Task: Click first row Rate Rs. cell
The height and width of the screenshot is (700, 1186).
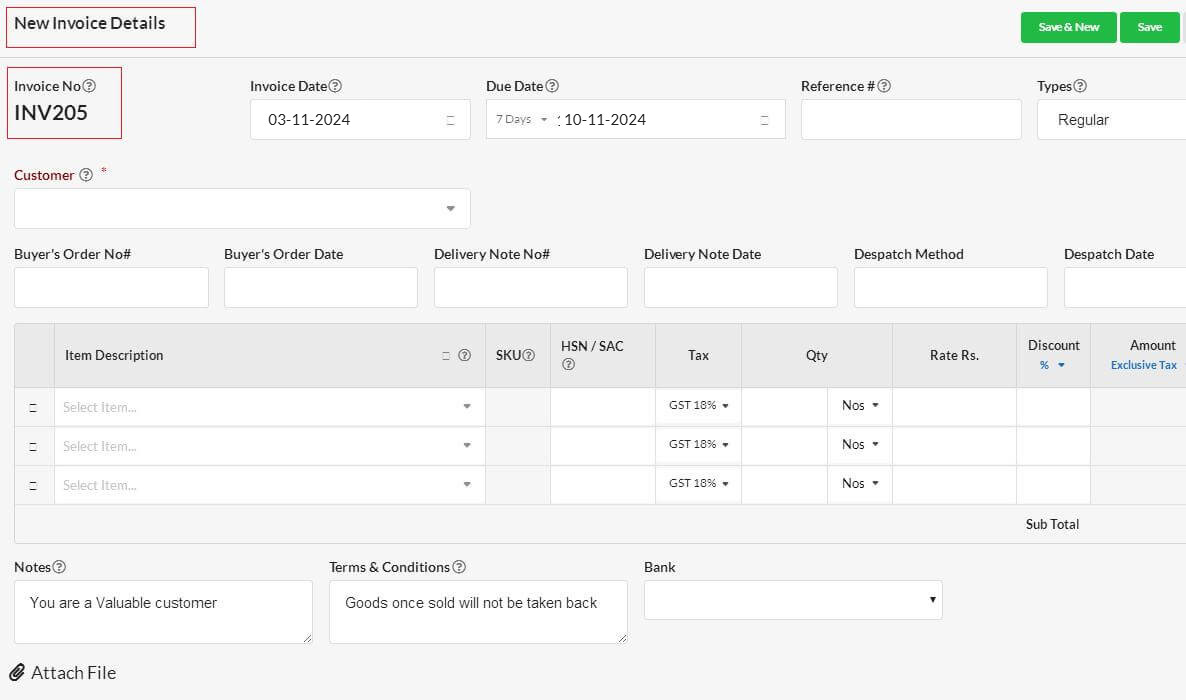Action: (955, 407)
